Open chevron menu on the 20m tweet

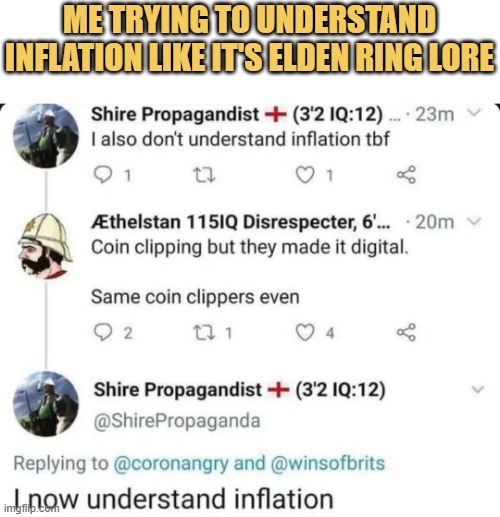[x=475, y=221]
